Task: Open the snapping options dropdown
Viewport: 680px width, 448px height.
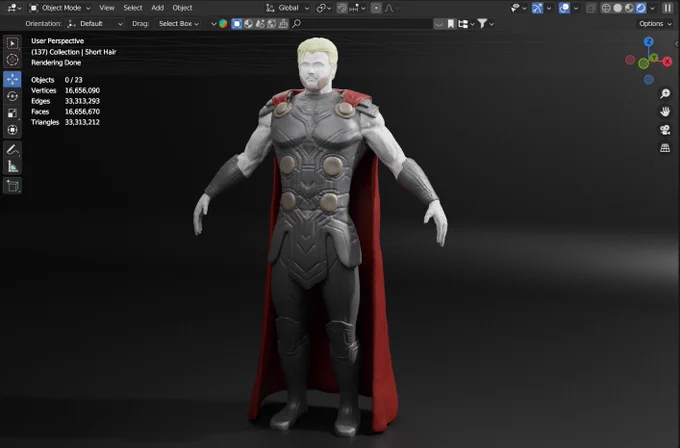Action: pos(357,8)
